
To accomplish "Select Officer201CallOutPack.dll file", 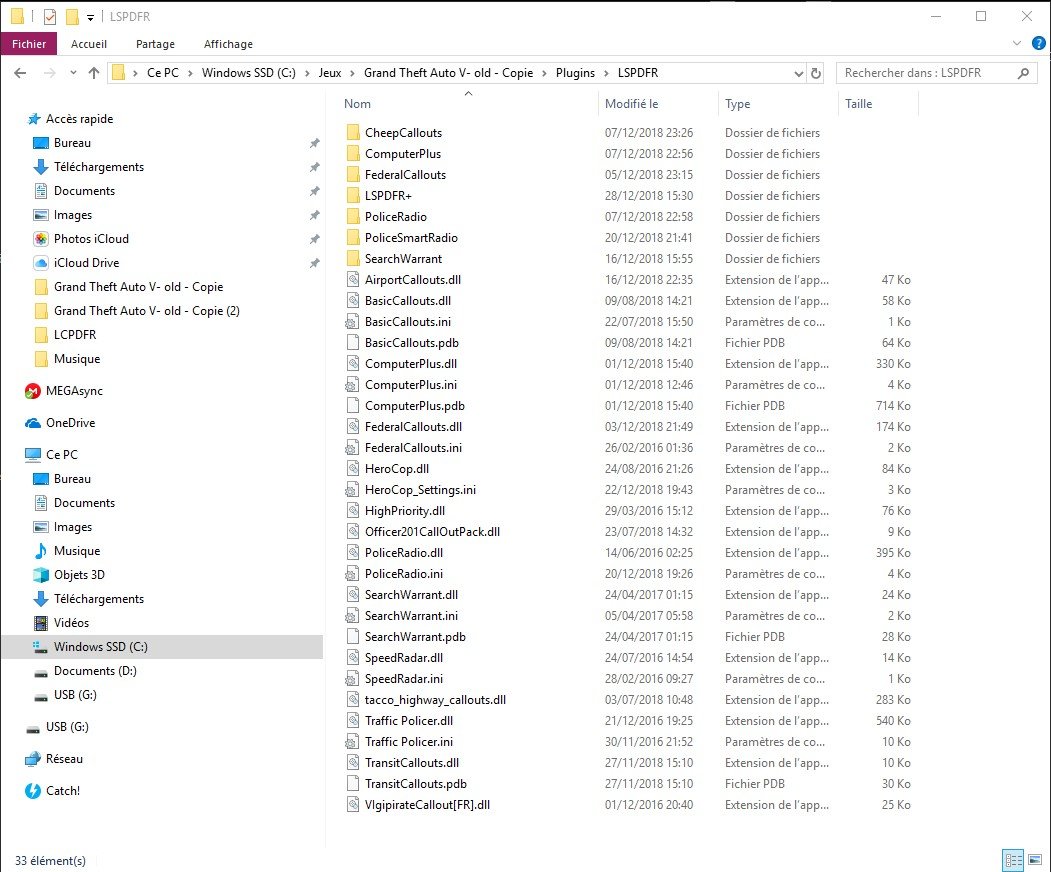I will tap(432, 532).
